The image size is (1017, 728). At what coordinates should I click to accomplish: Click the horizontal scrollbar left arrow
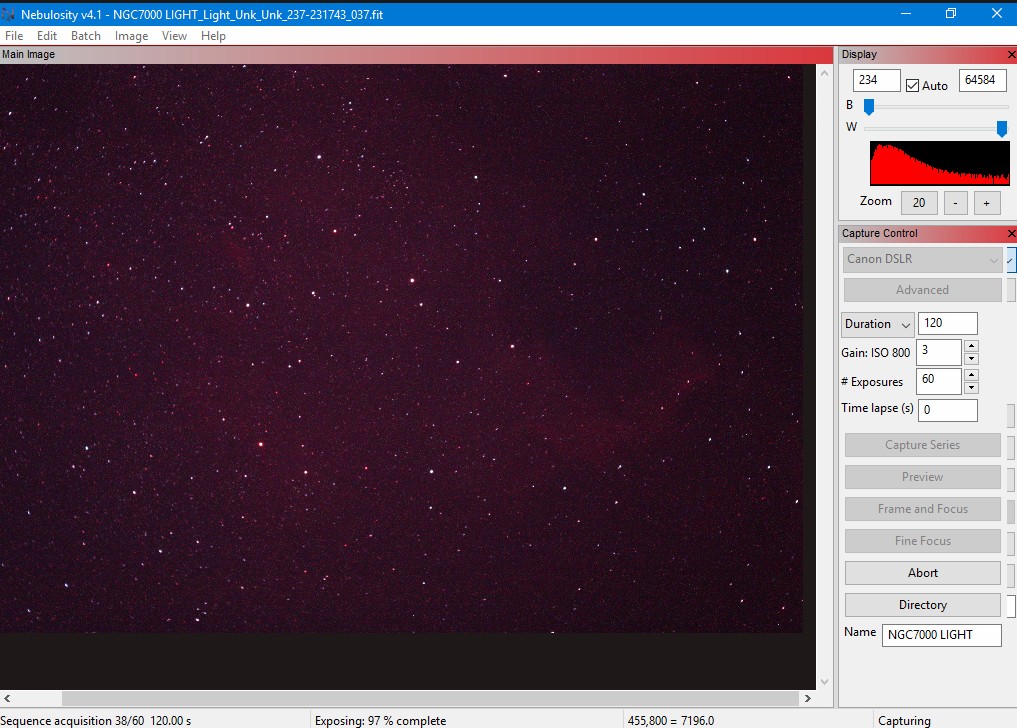tap(7, 698)
